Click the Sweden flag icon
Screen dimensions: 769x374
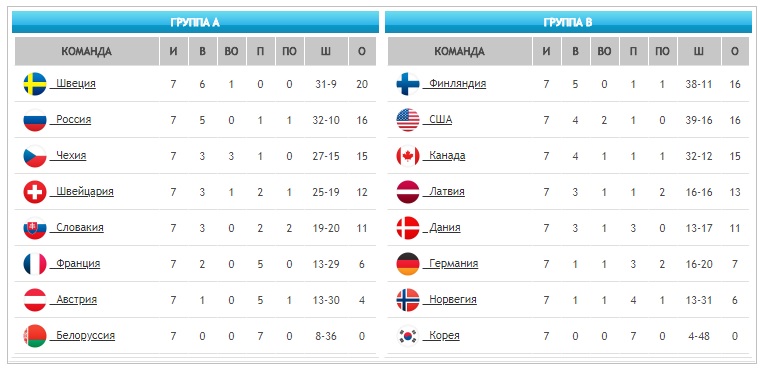[x=35, y=84]
